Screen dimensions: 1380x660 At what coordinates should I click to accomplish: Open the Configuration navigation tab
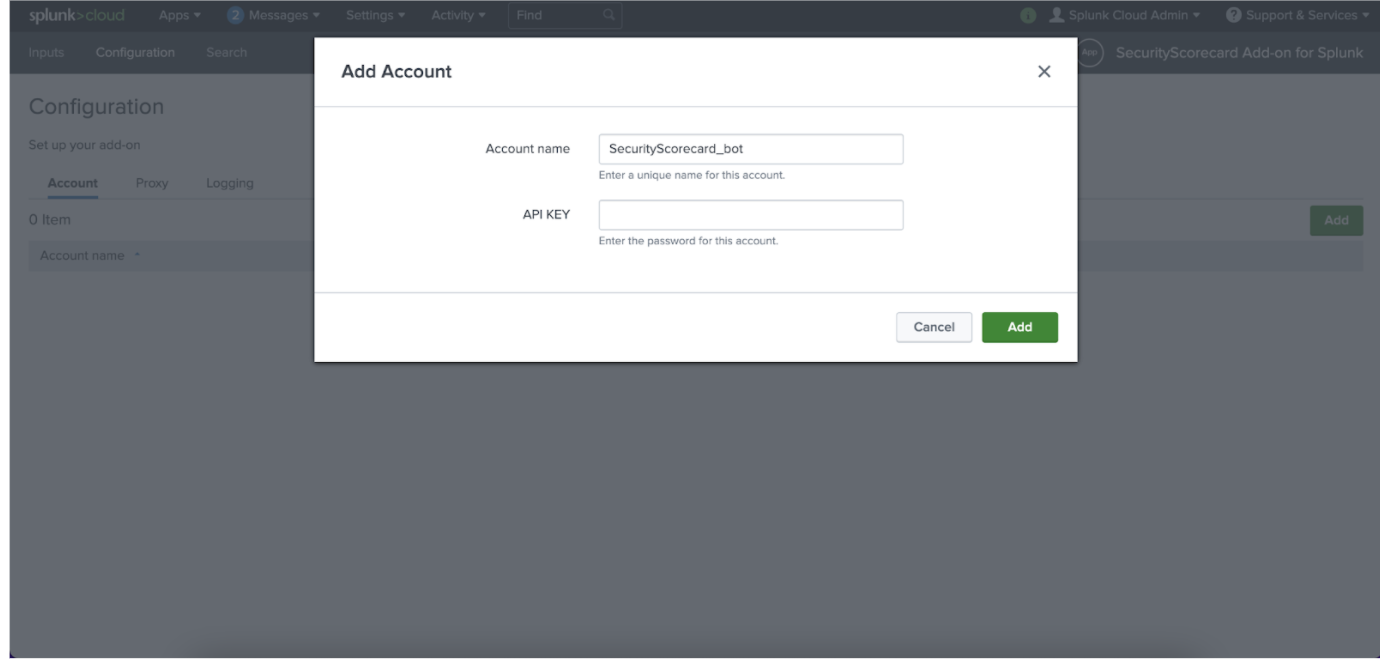pos(135,52)
